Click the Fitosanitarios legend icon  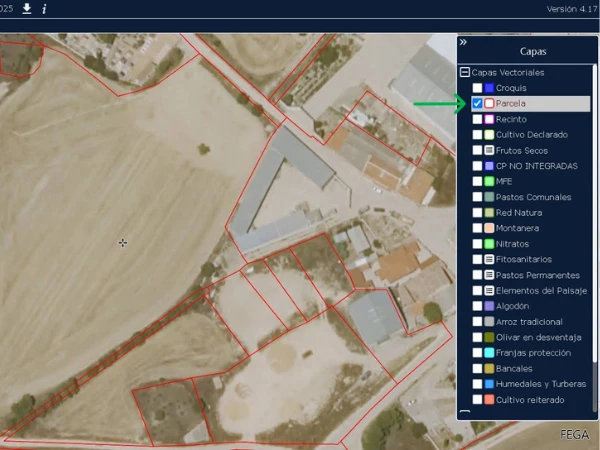489,259
